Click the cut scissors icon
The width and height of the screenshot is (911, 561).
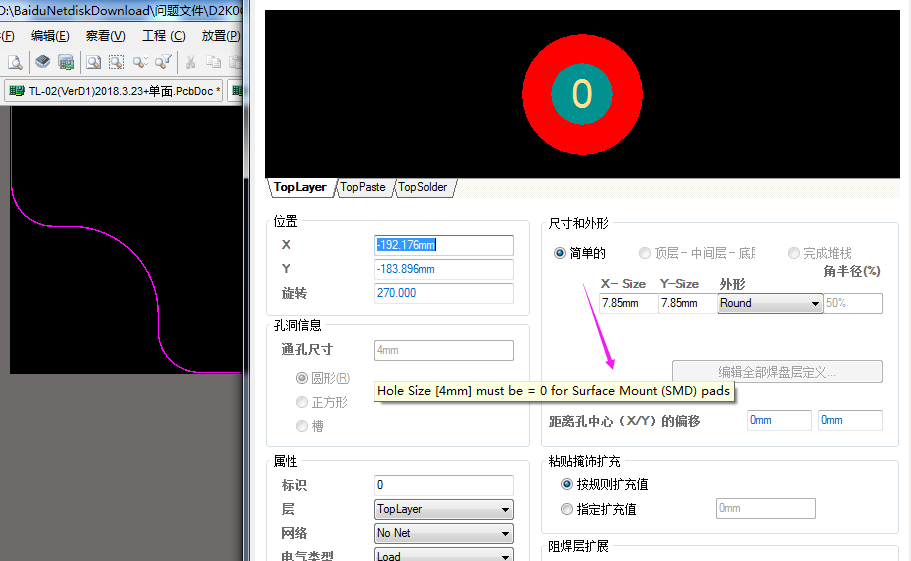190,62
